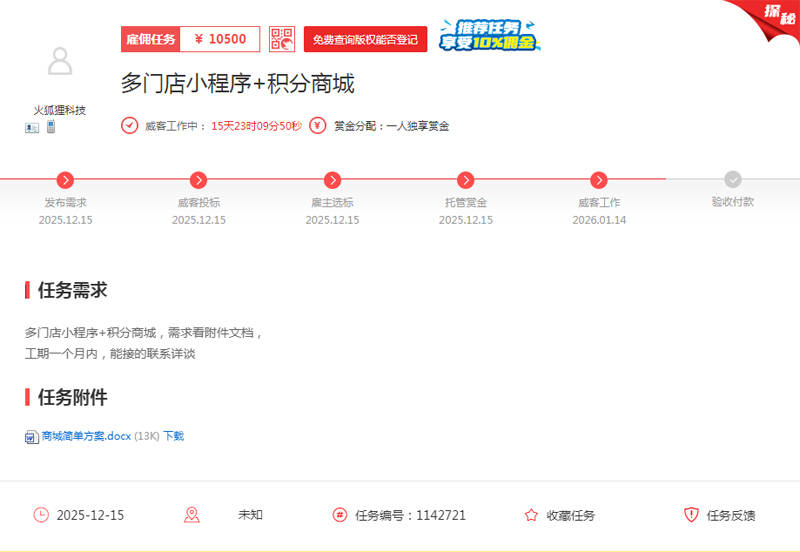
Task: Click the QR code icon beside the price
Action: [x=282, y=39]
